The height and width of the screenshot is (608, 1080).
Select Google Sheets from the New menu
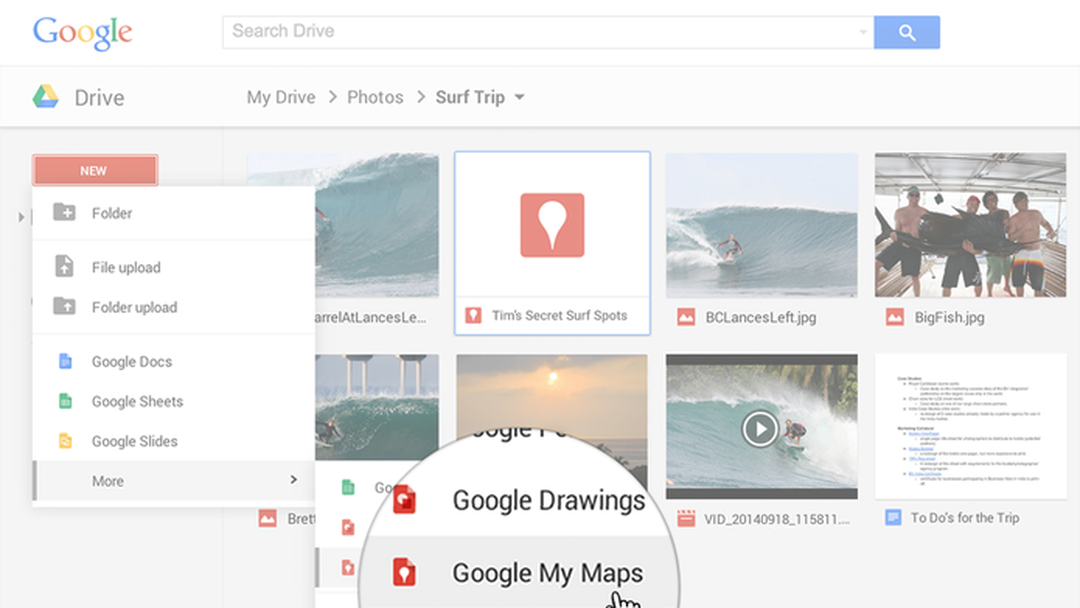137,401
